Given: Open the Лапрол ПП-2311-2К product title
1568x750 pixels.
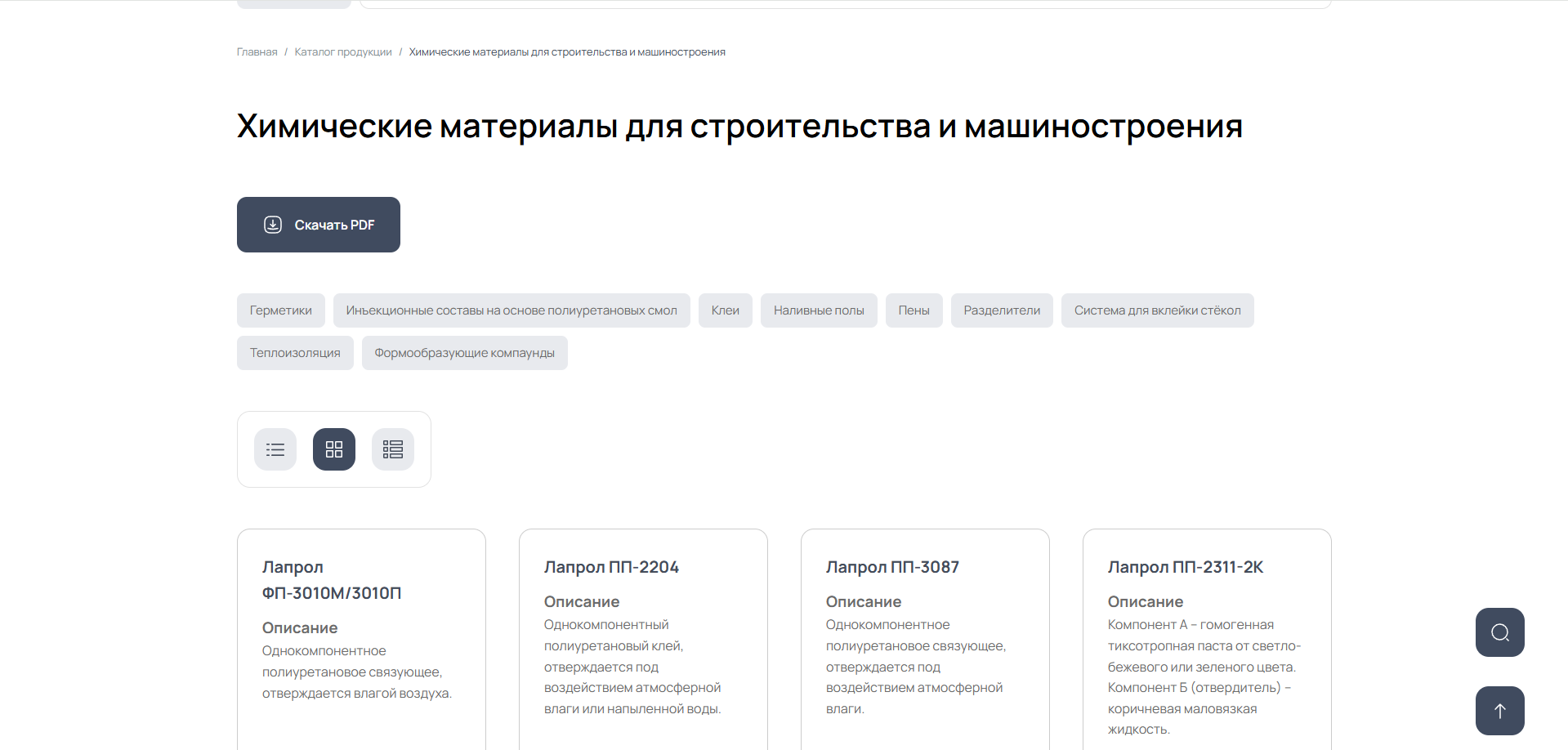Looking at the screenshot, I should tap(1186, 567).
